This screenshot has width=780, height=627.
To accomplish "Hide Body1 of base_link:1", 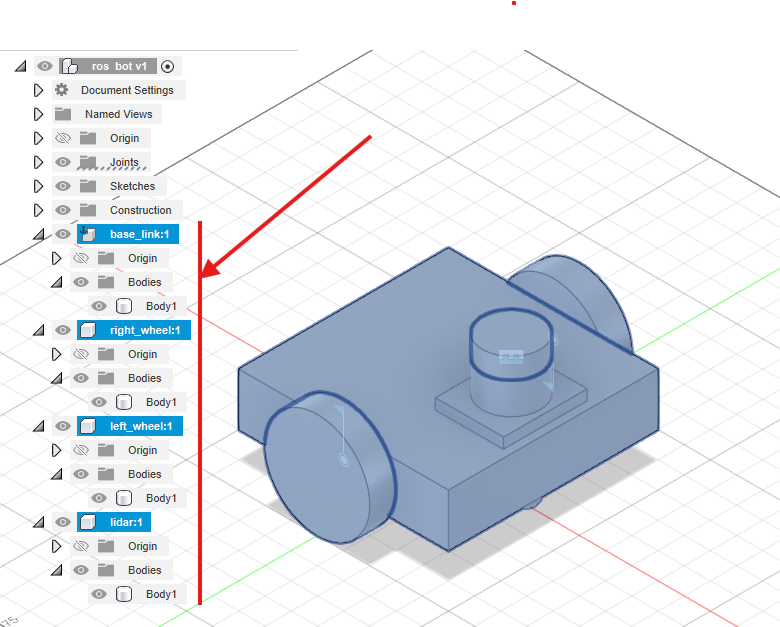I will 99,306.
